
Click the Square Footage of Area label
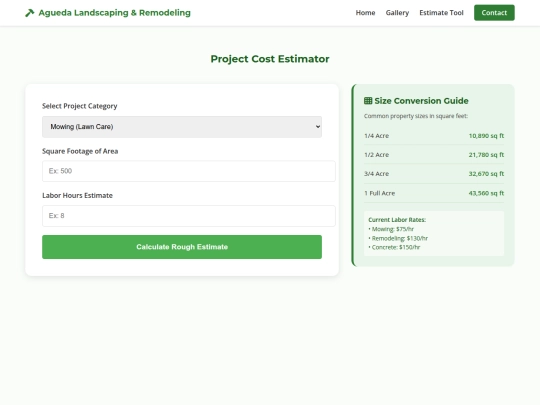80,151
